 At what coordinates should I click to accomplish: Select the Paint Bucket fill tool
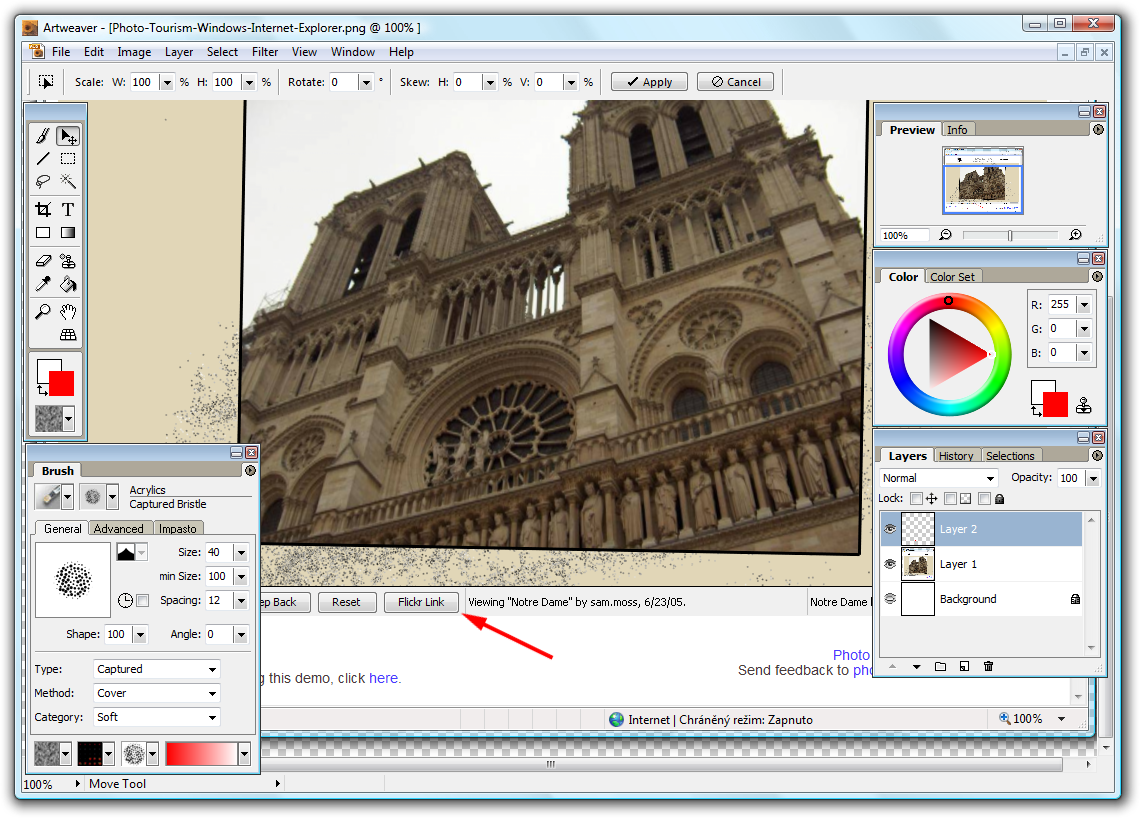(x=68, y=284)
